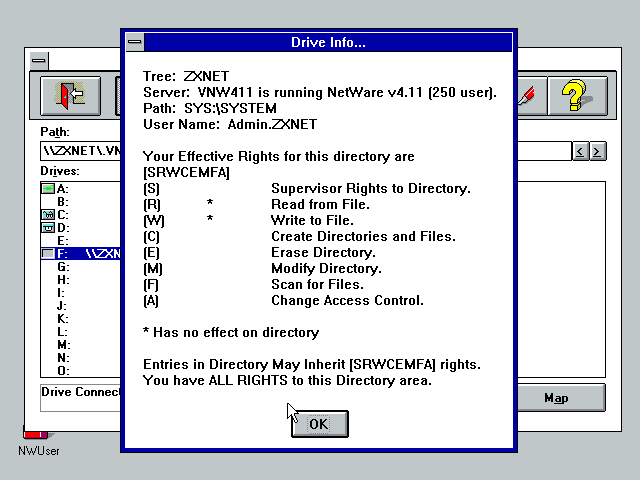This screenshot has height=480, width=640.
Task: Select drive K: in the Drives list
Action: point(80,319)
